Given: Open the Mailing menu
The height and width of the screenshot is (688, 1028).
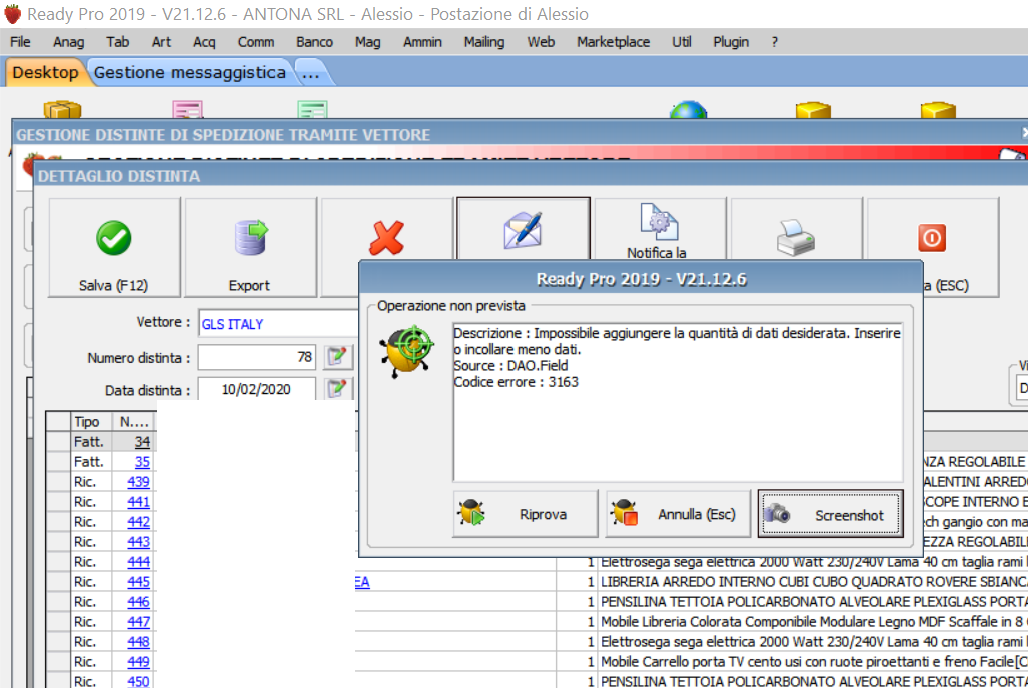Looking at the screenshot, I should coord(484,42).
